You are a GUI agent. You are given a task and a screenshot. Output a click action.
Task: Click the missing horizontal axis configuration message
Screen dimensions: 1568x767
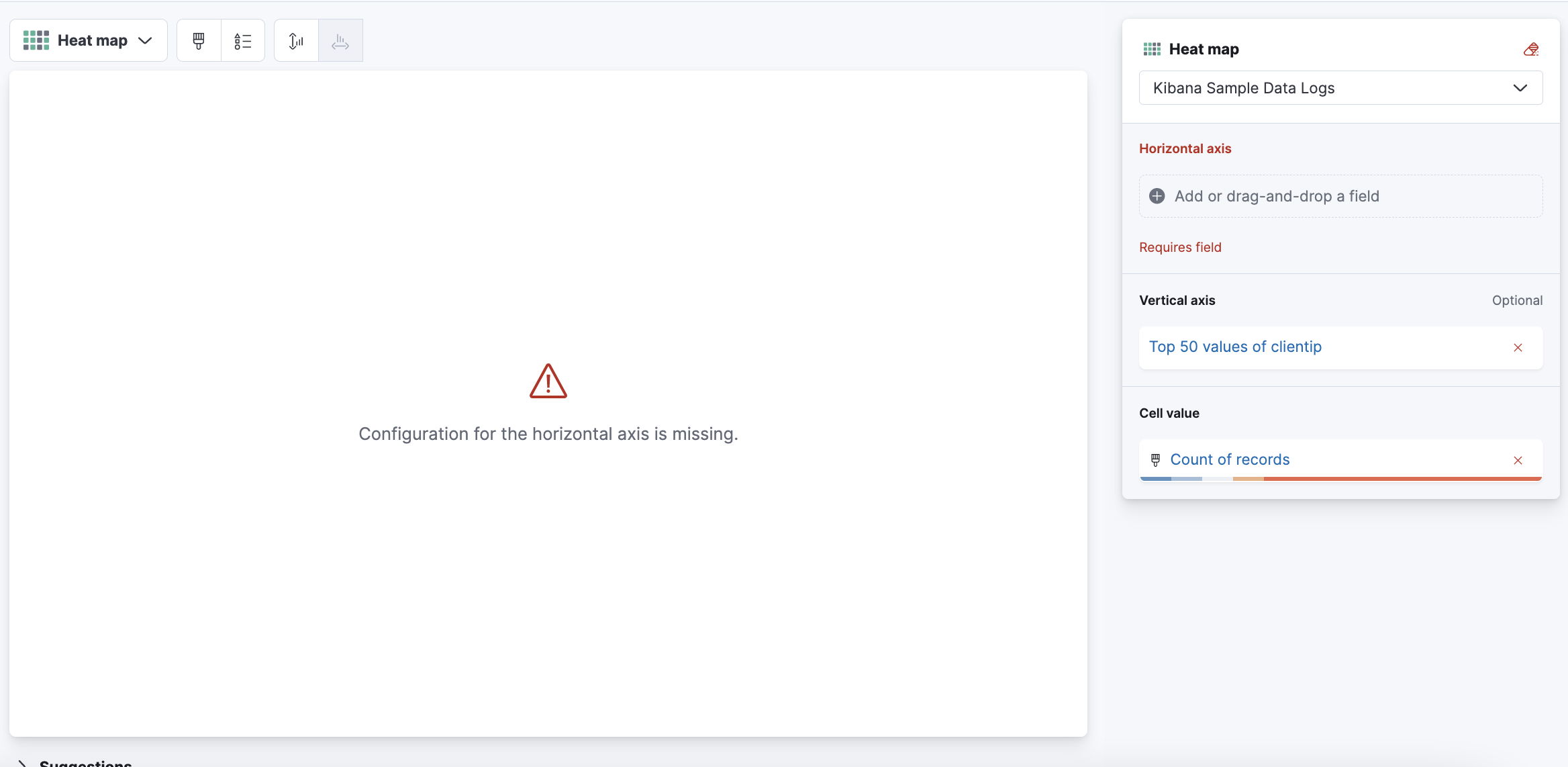pyautogui.click(x=548, y=434)
